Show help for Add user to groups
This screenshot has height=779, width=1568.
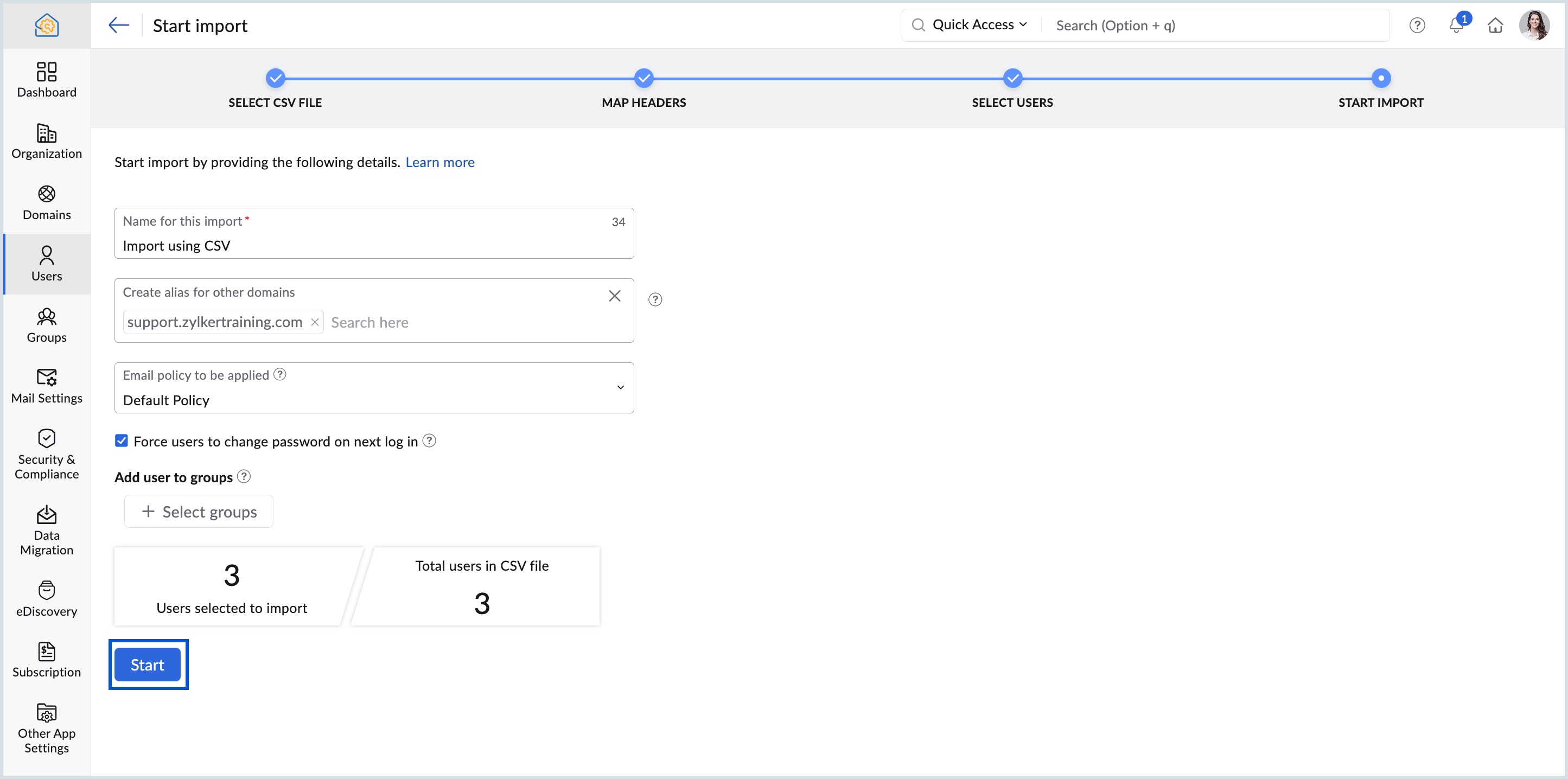tap(244, 476)
